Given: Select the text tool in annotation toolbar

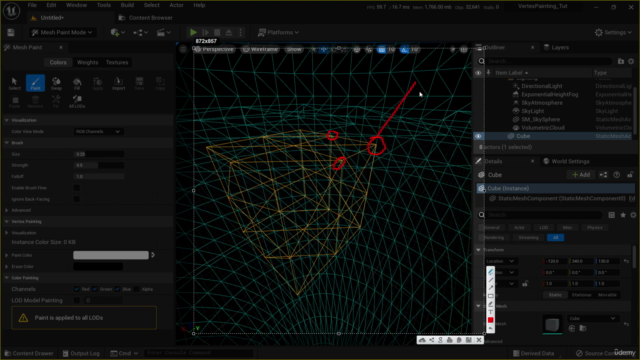Looking at the screenshot, I should point(491,312).
